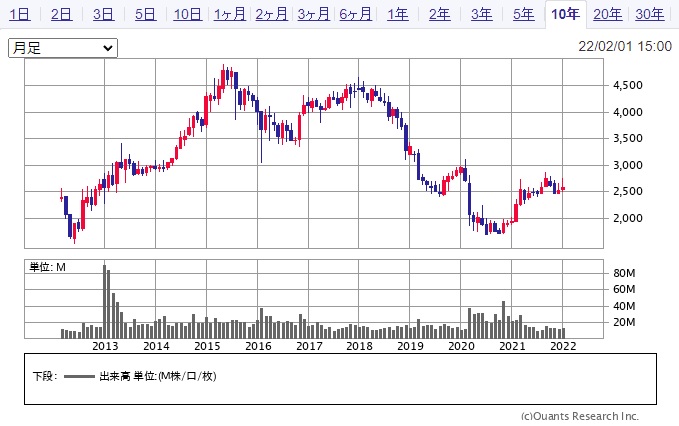Switch to the 5年 range tab
The height and width of the screenshot is (426, 679).
tap(524, 14)
